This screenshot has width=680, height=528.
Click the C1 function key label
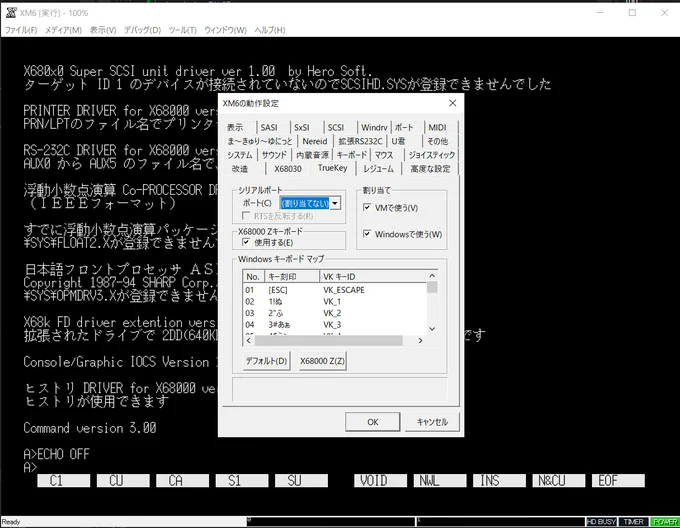[x=64, y=481]
